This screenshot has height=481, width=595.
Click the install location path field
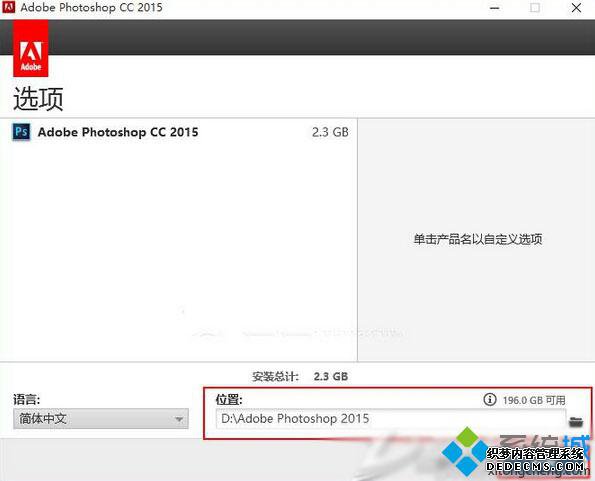391,419
